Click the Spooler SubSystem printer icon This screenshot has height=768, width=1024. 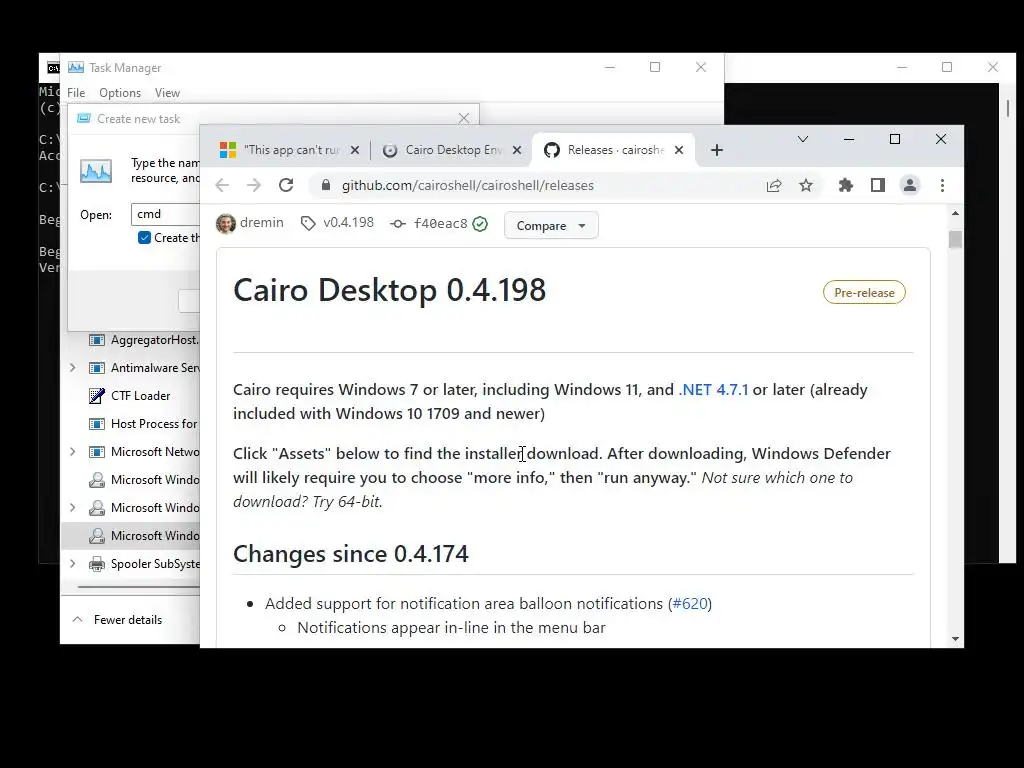tap(97, 564)
